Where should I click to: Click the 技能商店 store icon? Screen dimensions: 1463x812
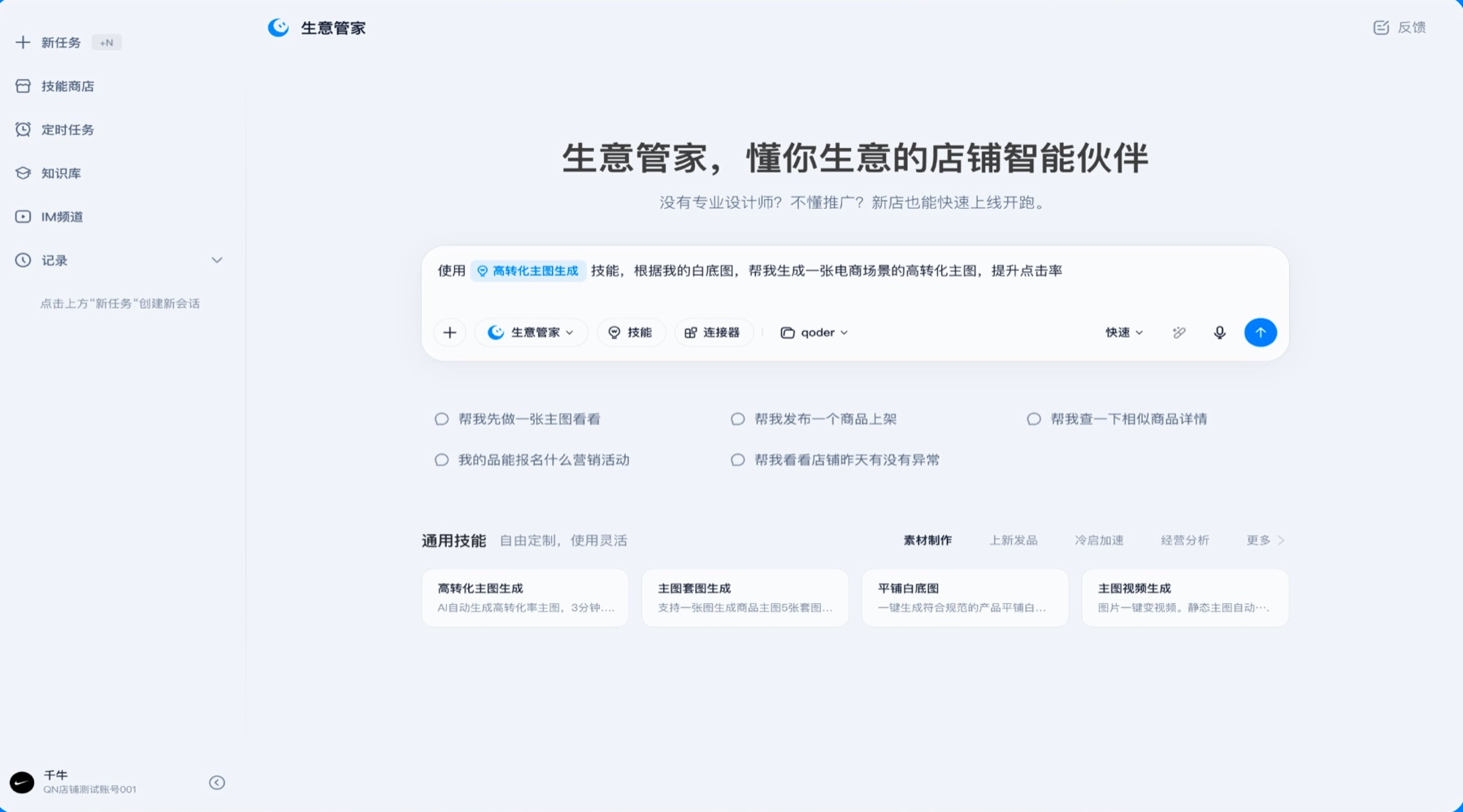[23, 86]
